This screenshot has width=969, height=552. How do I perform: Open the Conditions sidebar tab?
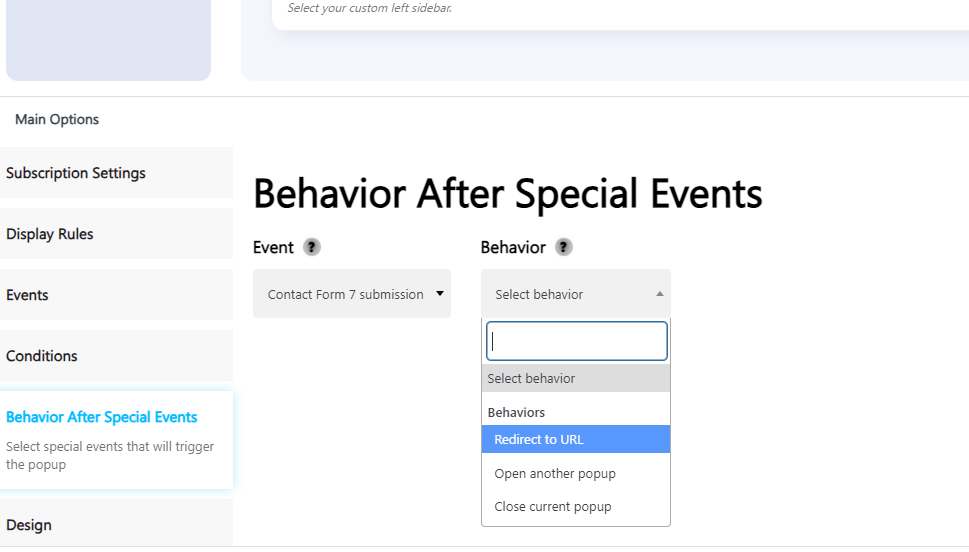pos(116,356)
